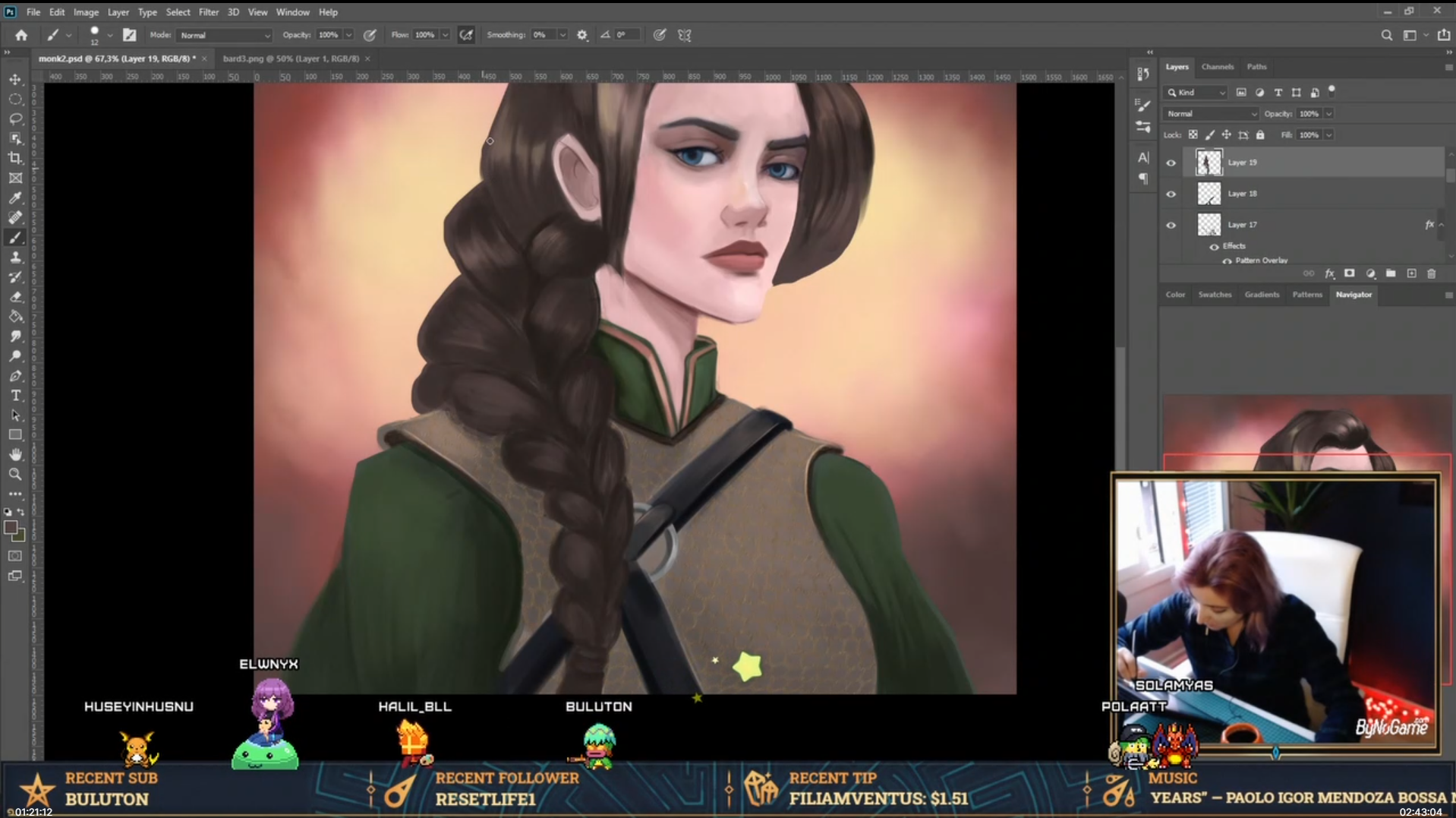
Task: Toggle Effects visibility on Layer 17
Action: (x=1214, y=247)
